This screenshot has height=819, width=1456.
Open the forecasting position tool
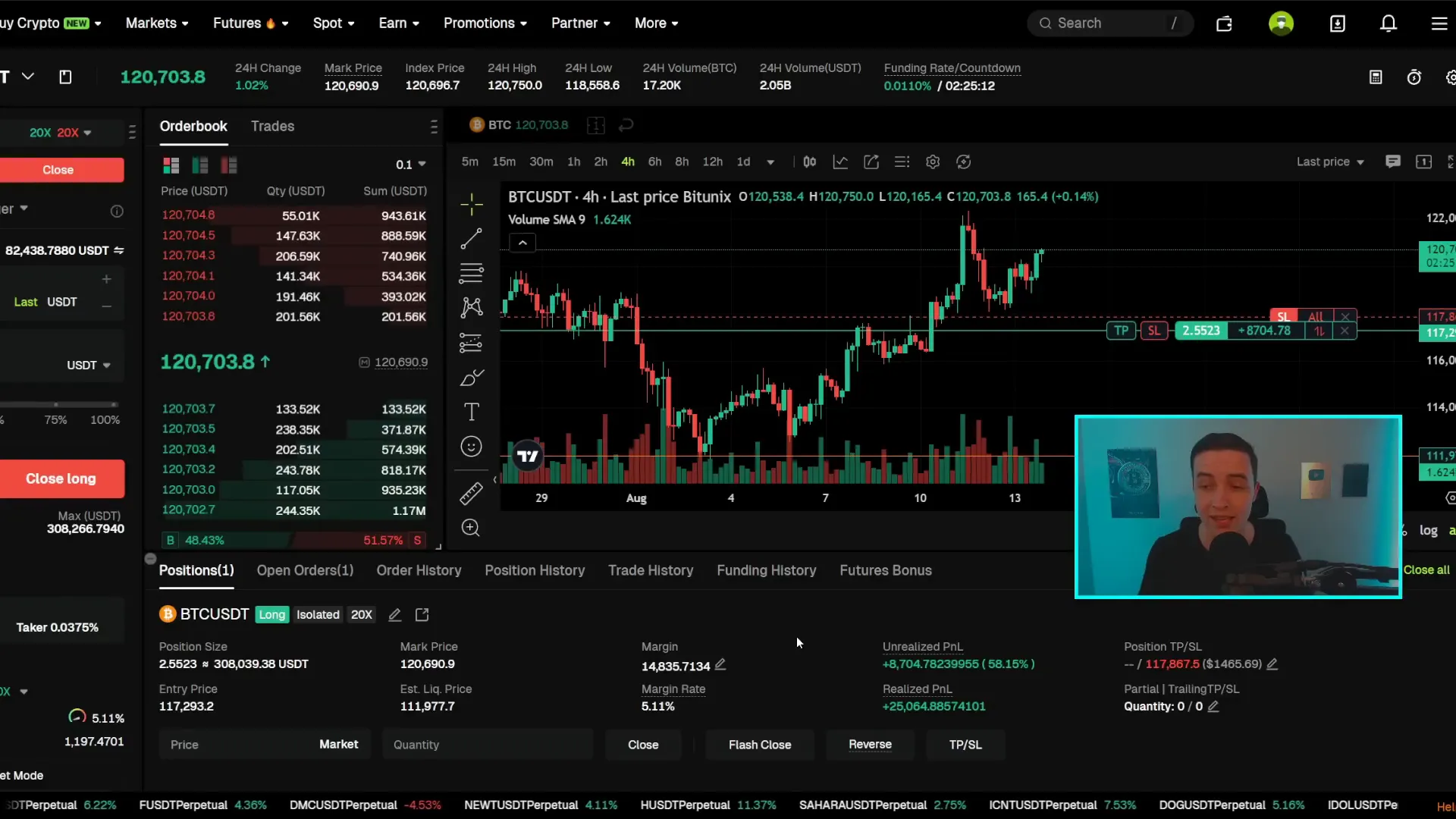[471, 343]
